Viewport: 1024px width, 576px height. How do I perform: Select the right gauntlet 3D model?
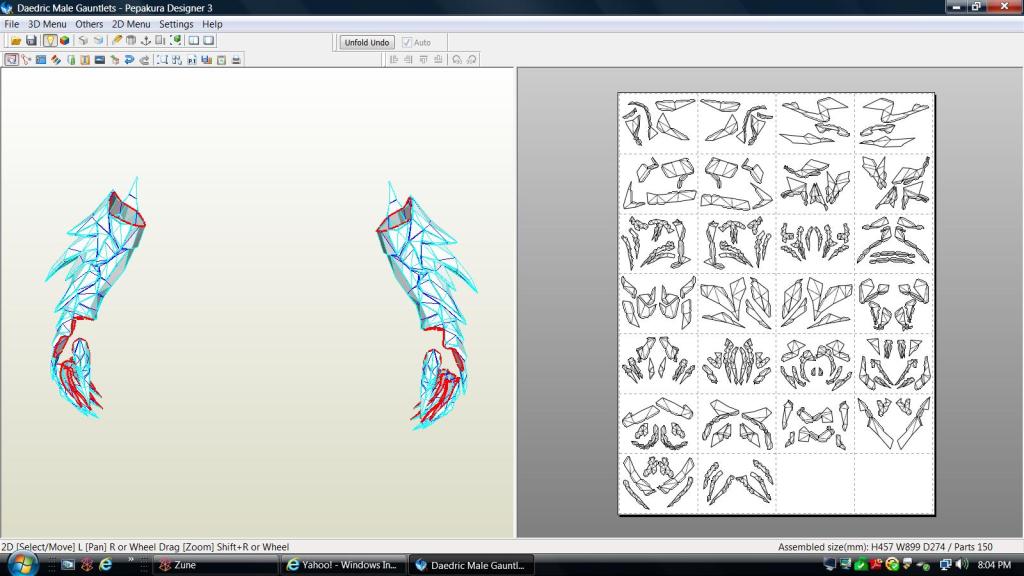[428, 305]
